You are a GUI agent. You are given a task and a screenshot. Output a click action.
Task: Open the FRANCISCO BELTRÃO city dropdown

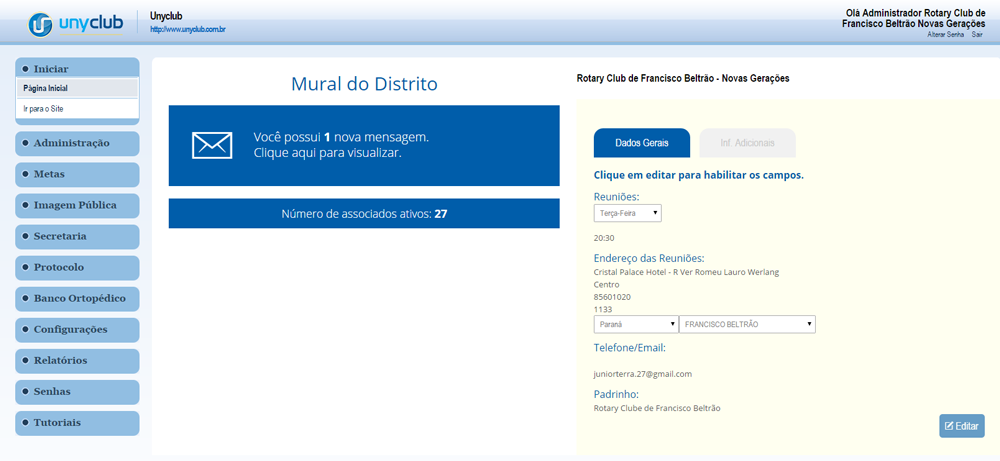click(x=747, y=325)
